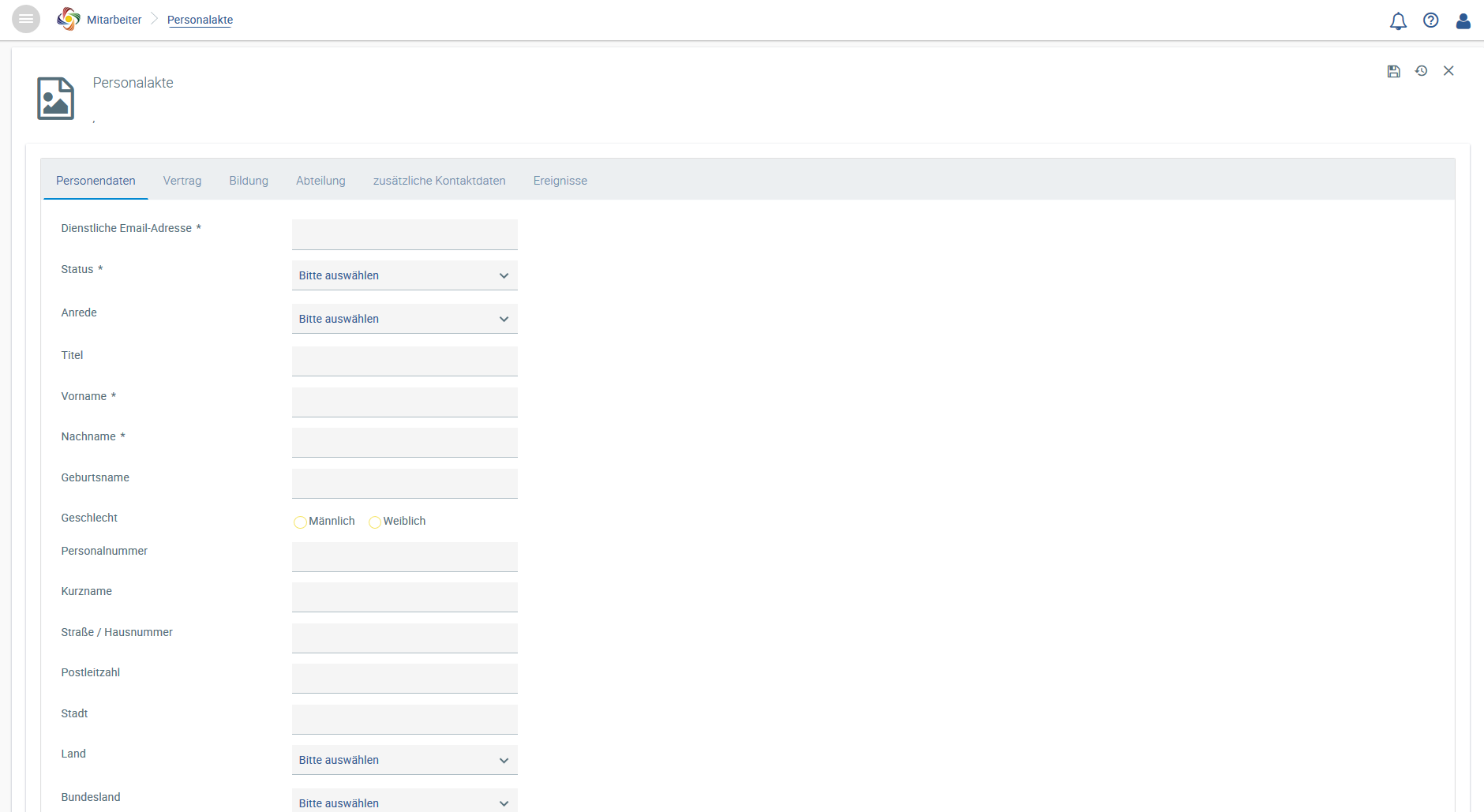Focus the Postleitzahl input field
Viewport: 1484px width, 812px height.
point(405,679)
